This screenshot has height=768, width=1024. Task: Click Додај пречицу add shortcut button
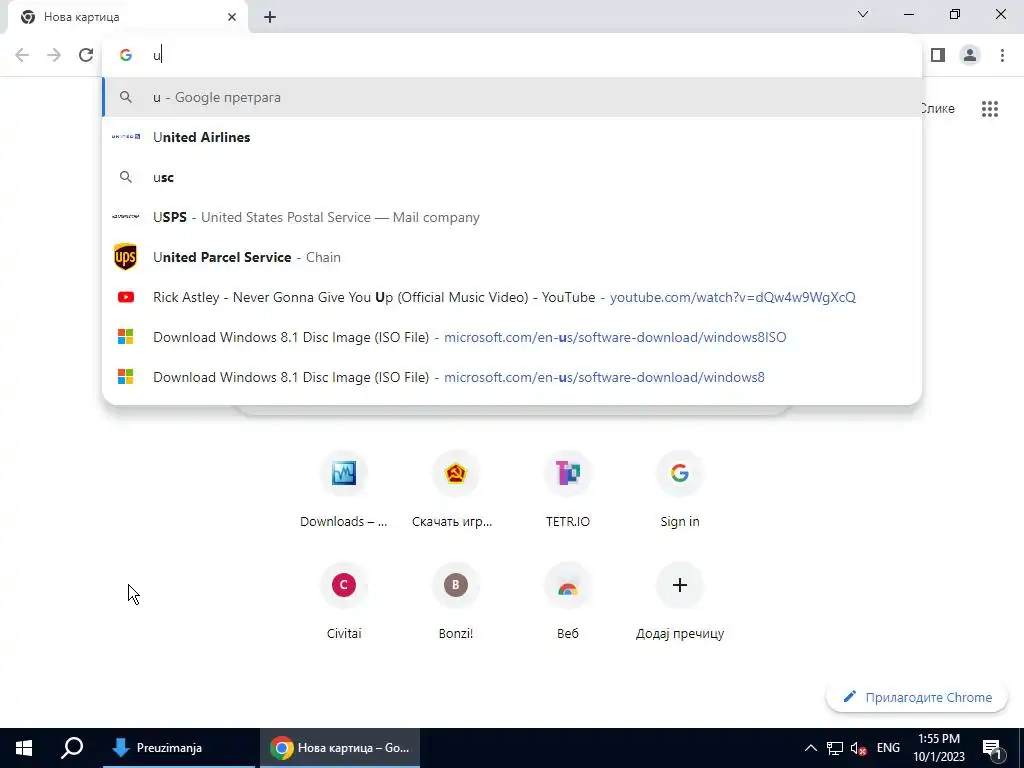click(x=679, y=600)
